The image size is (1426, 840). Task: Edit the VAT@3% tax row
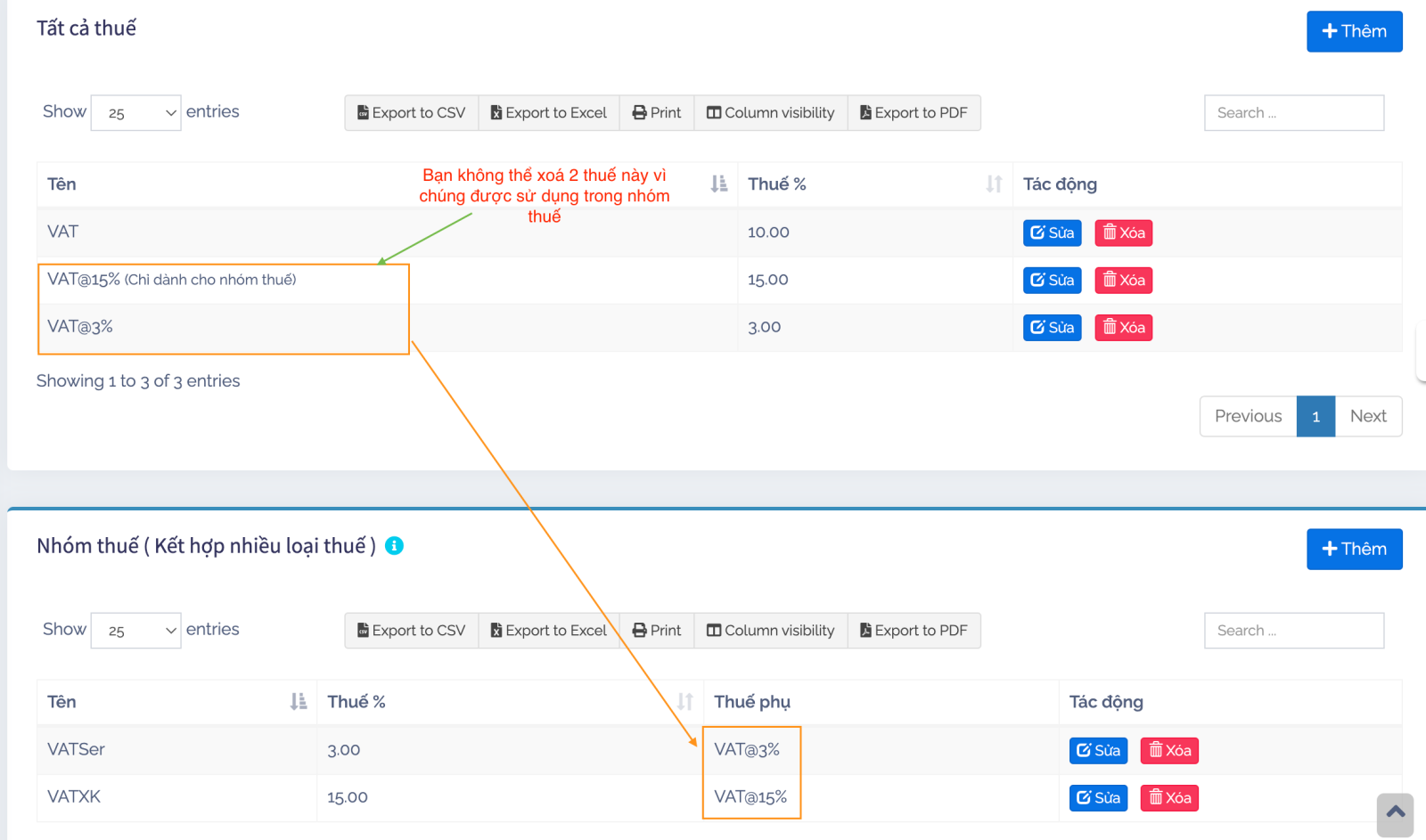pos(1052,328)
